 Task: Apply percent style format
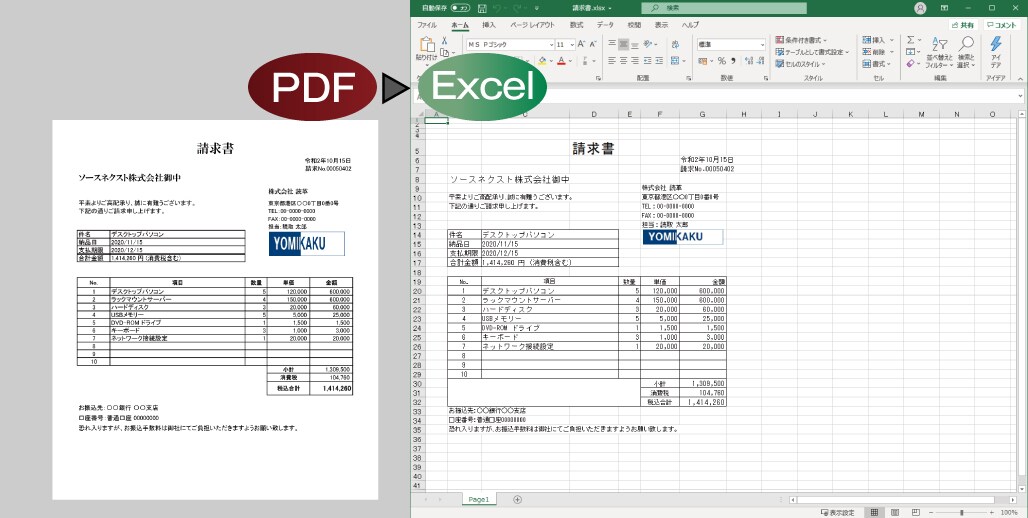click(721, 60)
